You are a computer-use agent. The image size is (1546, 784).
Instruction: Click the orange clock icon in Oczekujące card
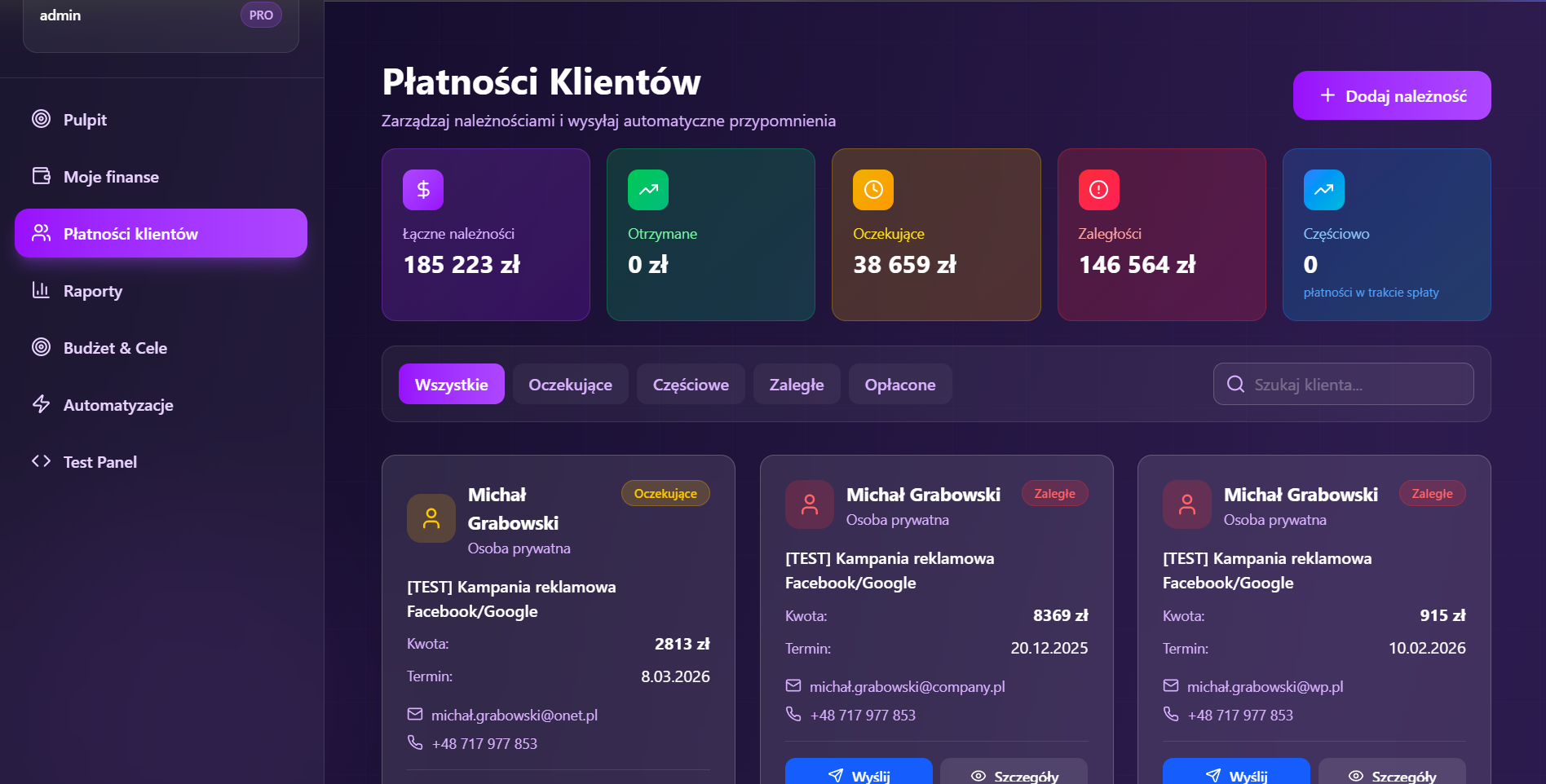coord(872,190)
